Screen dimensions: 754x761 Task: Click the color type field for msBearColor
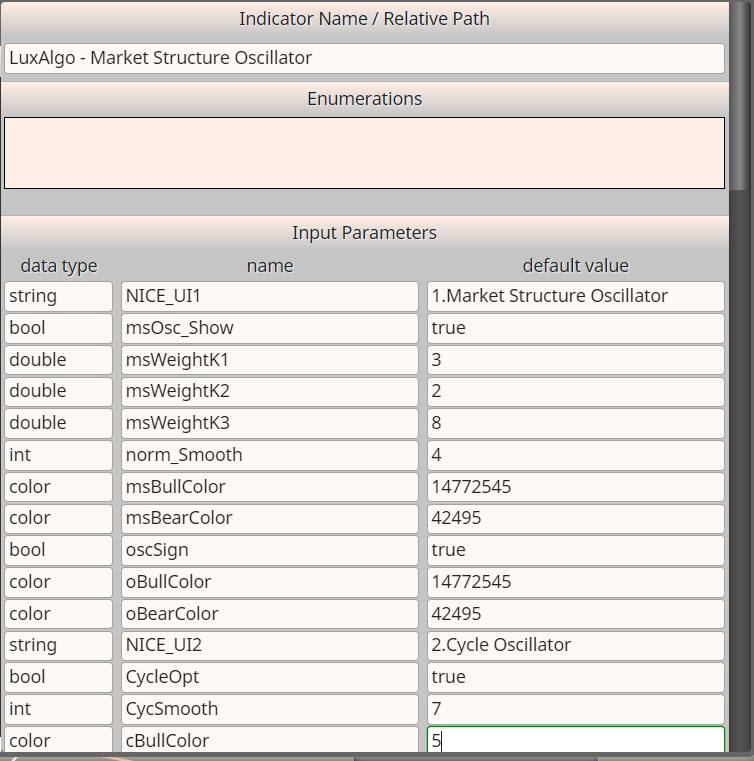point(58,518)
